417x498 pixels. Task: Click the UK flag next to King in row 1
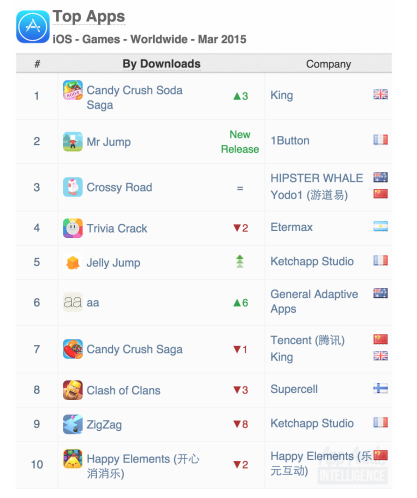(x=380, y=94)
